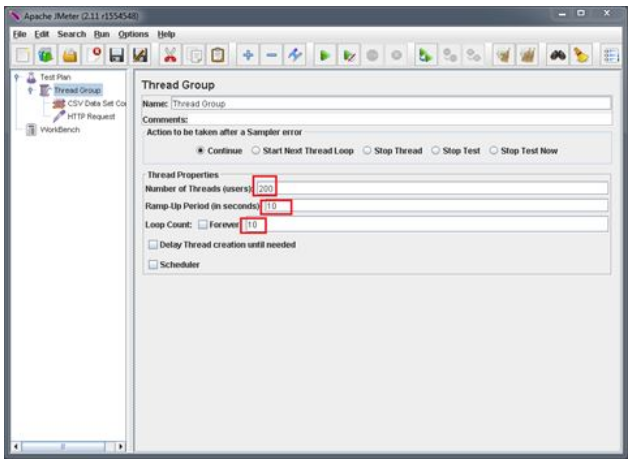Screen dimensions: 635x463
Task: Click the Save As icon
Action: point(140,55)
